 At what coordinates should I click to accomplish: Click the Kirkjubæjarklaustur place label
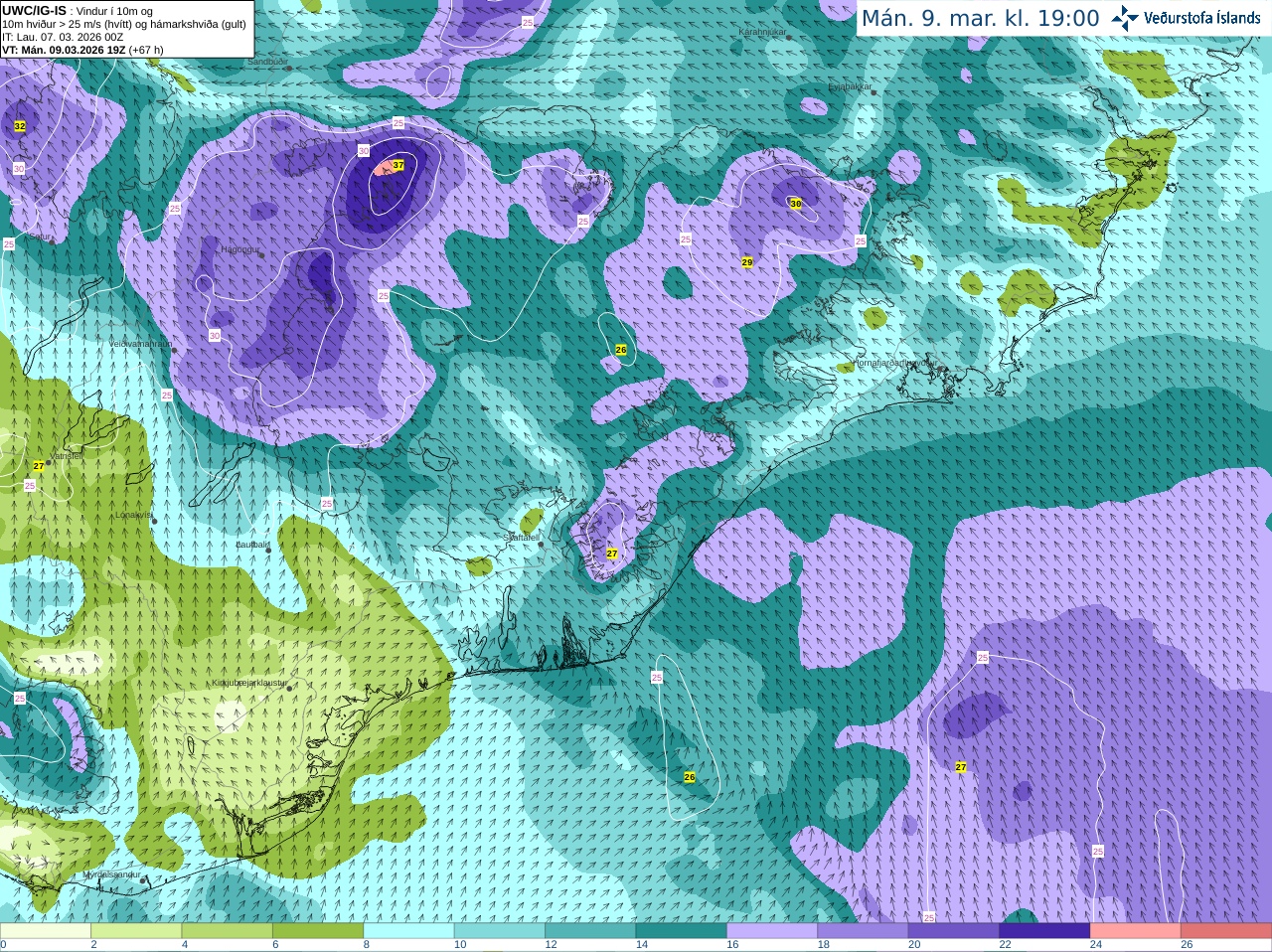click(x=249, y=683)
